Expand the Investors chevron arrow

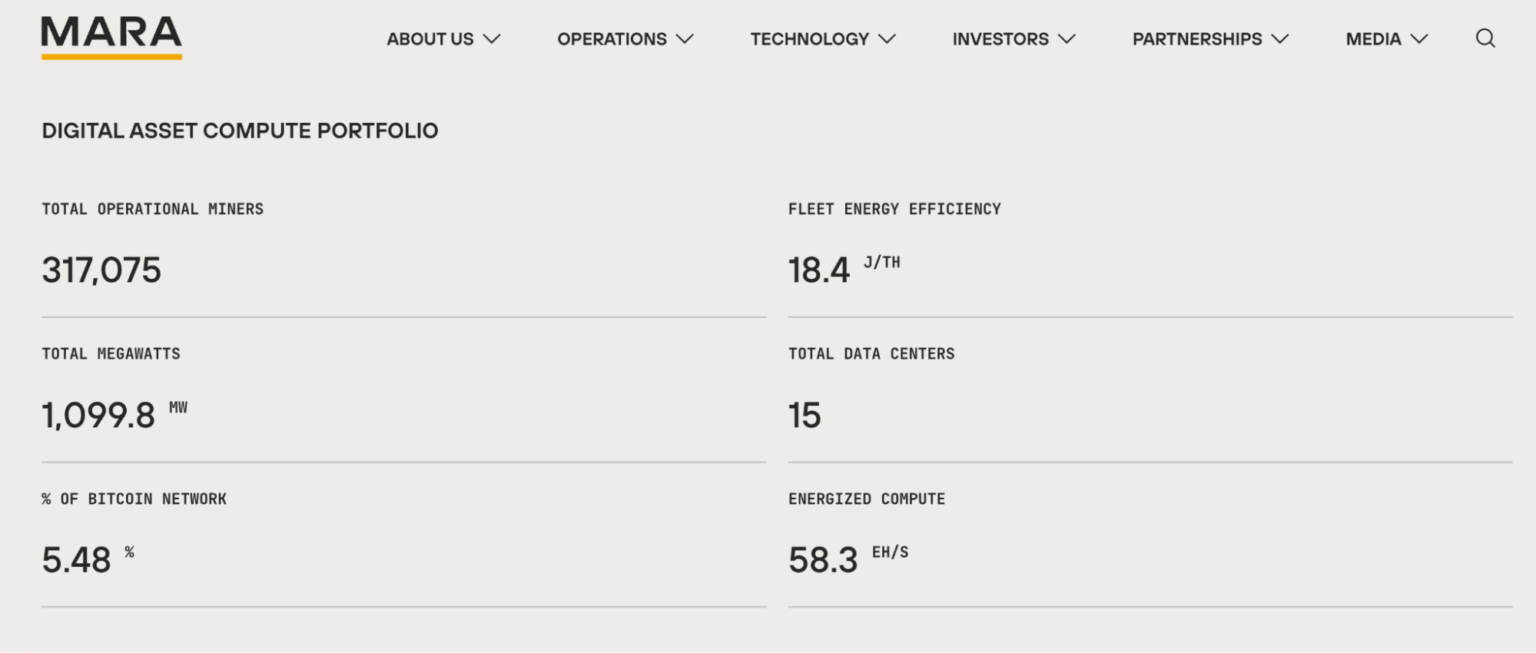(x=1067, y=39)
